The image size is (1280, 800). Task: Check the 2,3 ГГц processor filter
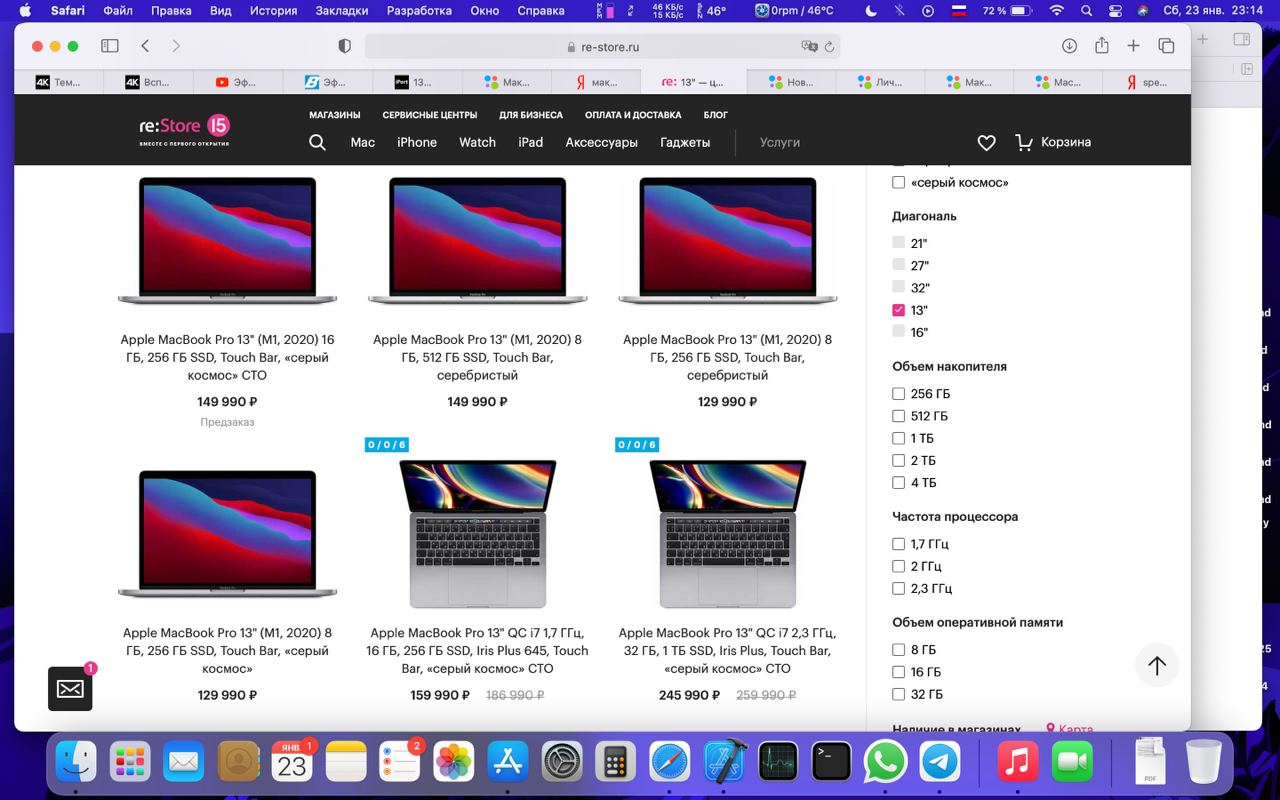(x=898, y=588)
